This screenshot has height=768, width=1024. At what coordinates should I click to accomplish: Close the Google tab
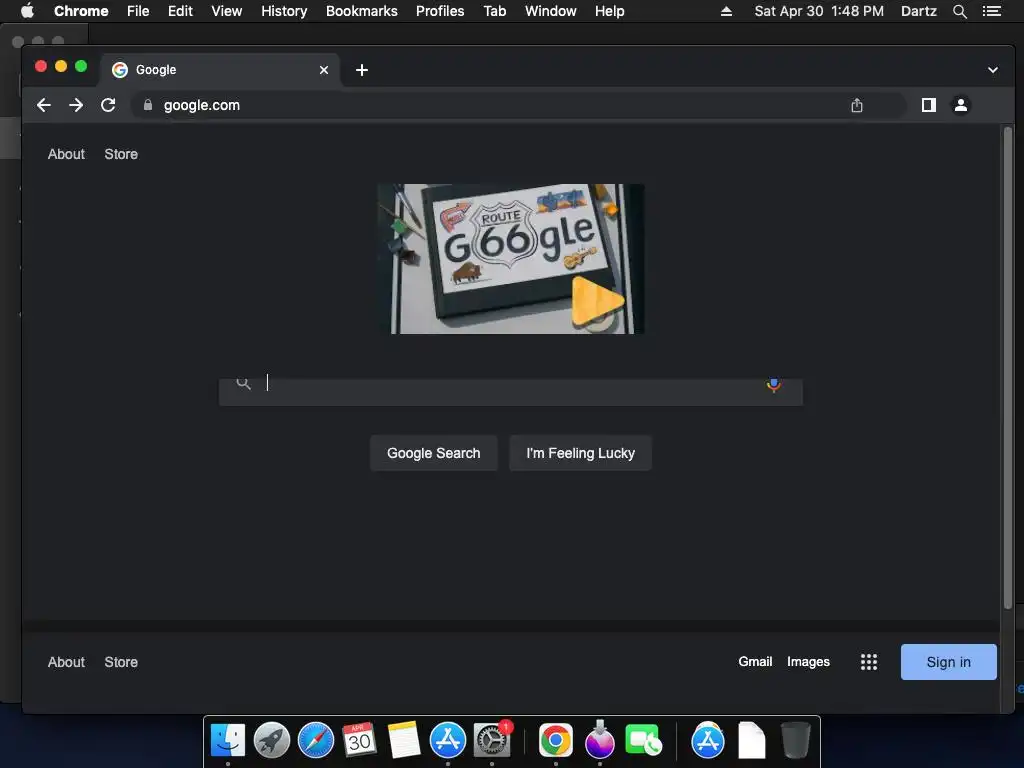coord(324,70)
